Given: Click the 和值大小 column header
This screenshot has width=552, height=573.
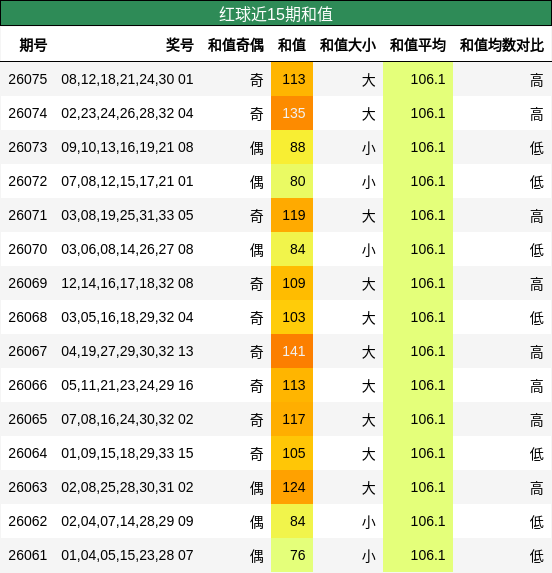Looking at the screenshot, I should [348, 45].
